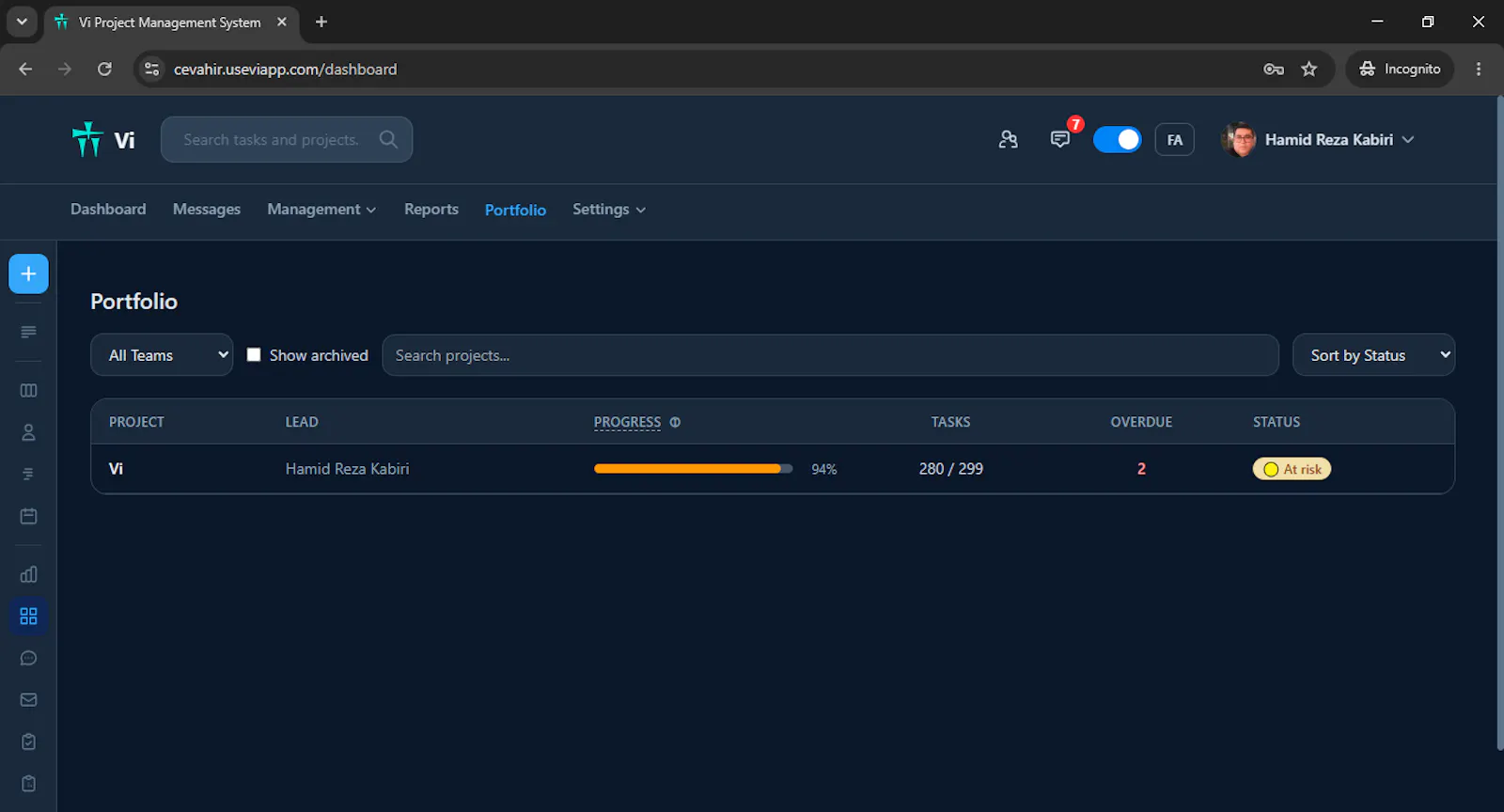Click the magnifier icon in search box
This screenshot has height=812, width=1504.
pyautogui.click(x=388, y=139)
